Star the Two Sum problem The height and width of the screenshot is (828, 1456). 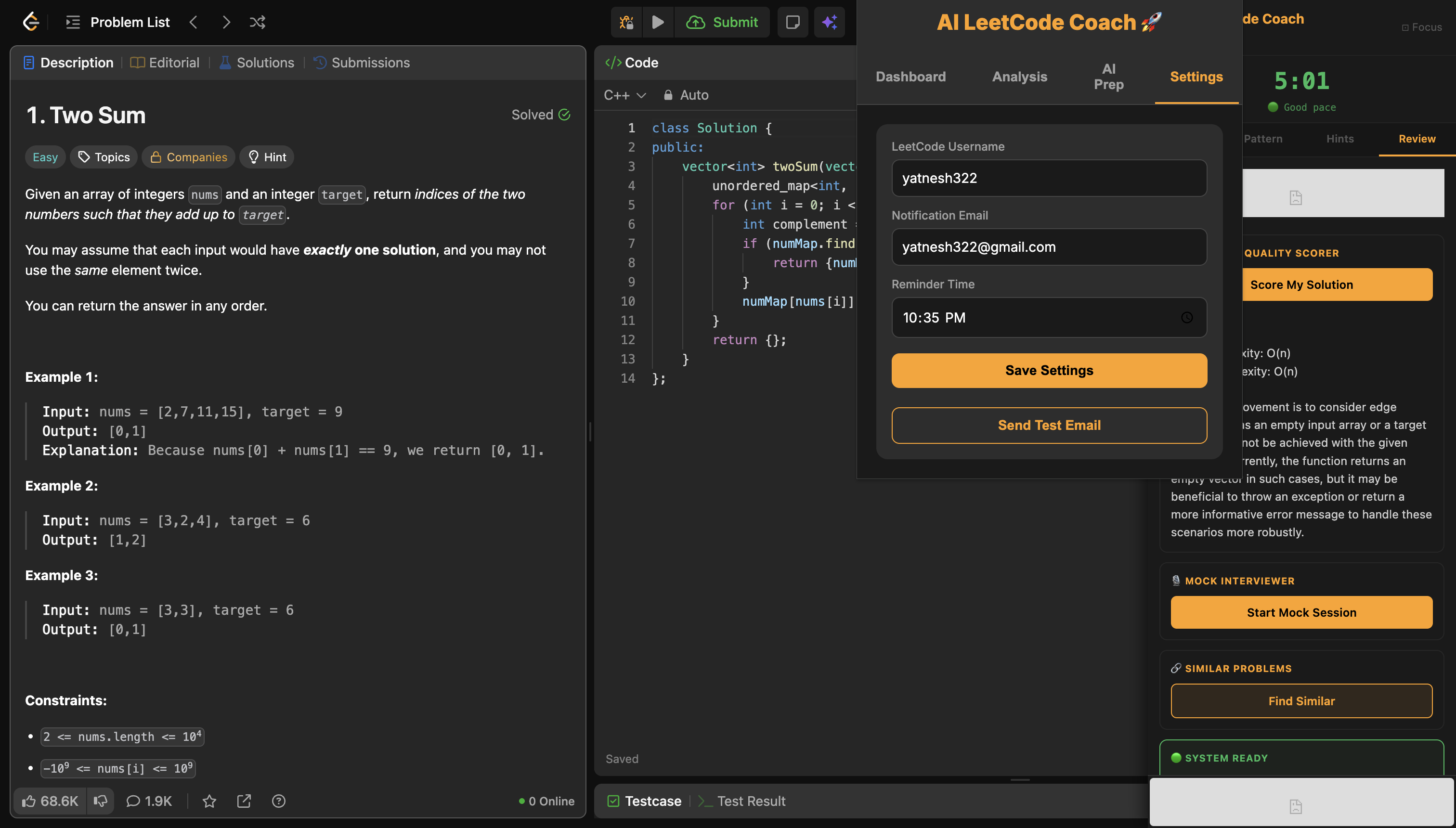point(209,801)
